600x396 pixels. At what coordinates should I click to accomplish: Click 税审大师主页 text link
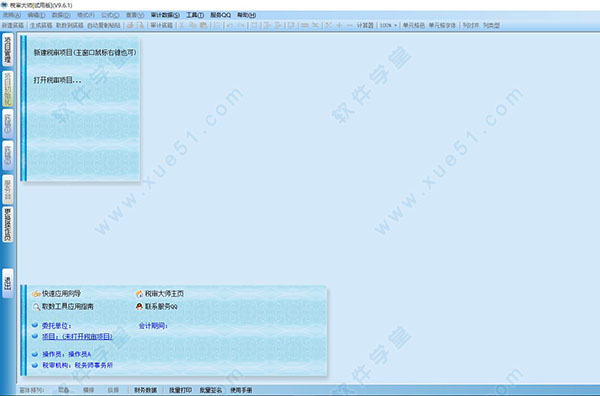tap(164, 294)
